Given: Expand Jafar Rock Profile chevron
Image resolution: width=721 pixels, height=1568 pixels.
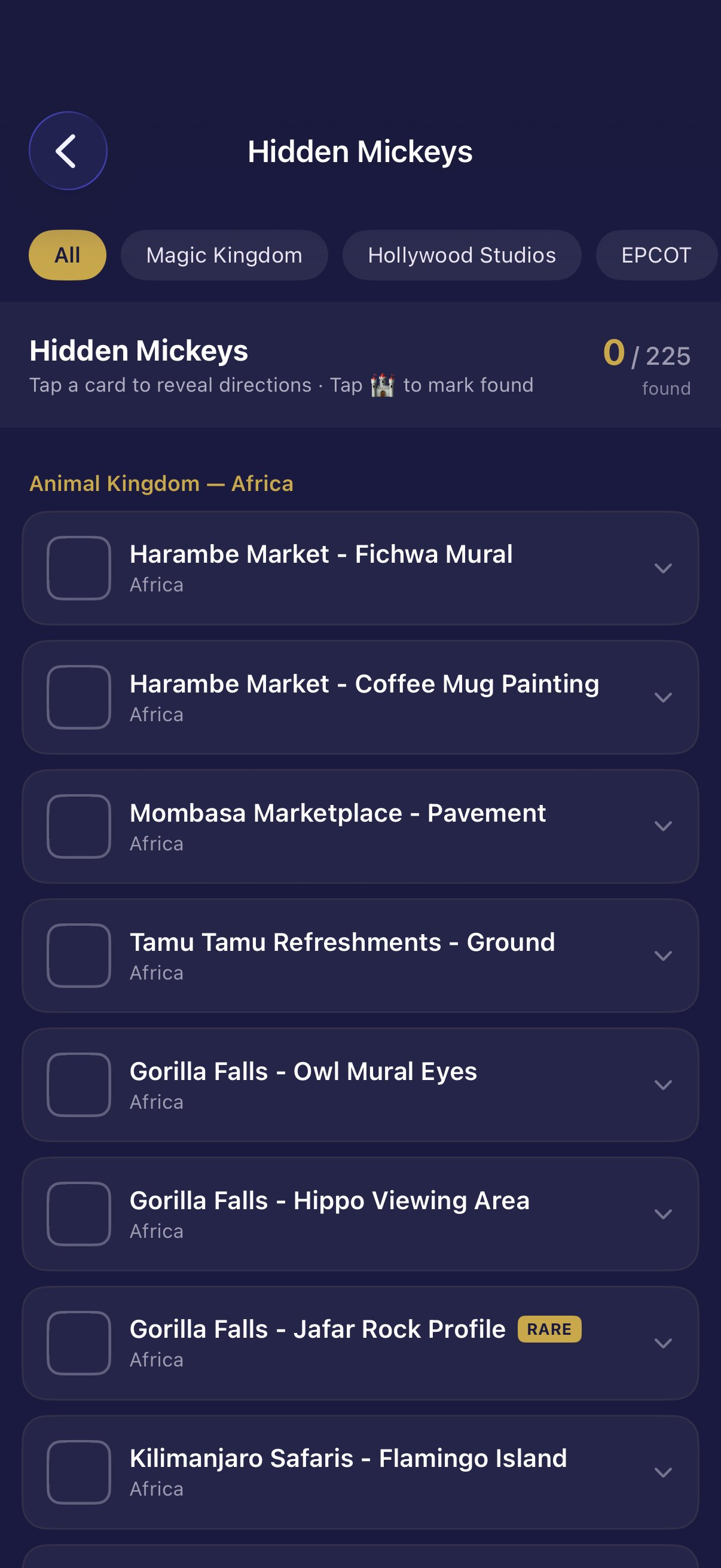Looking at the screenshot, I should 662,1342.
